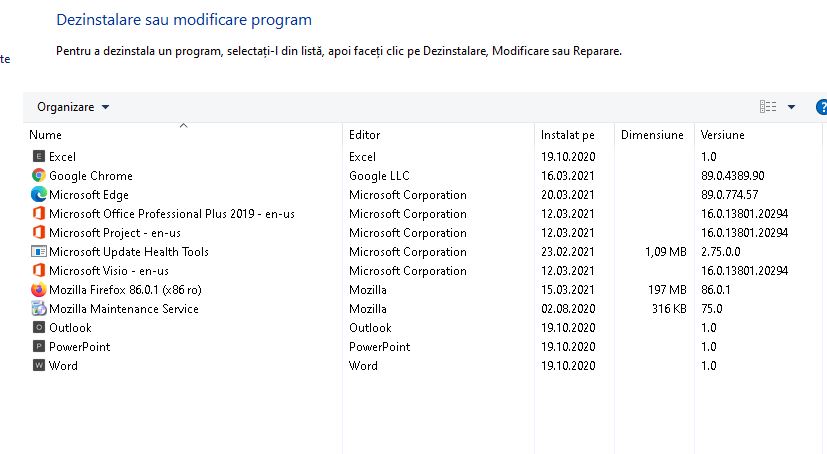Click the view layout icon in toolbar

(768, 107)
